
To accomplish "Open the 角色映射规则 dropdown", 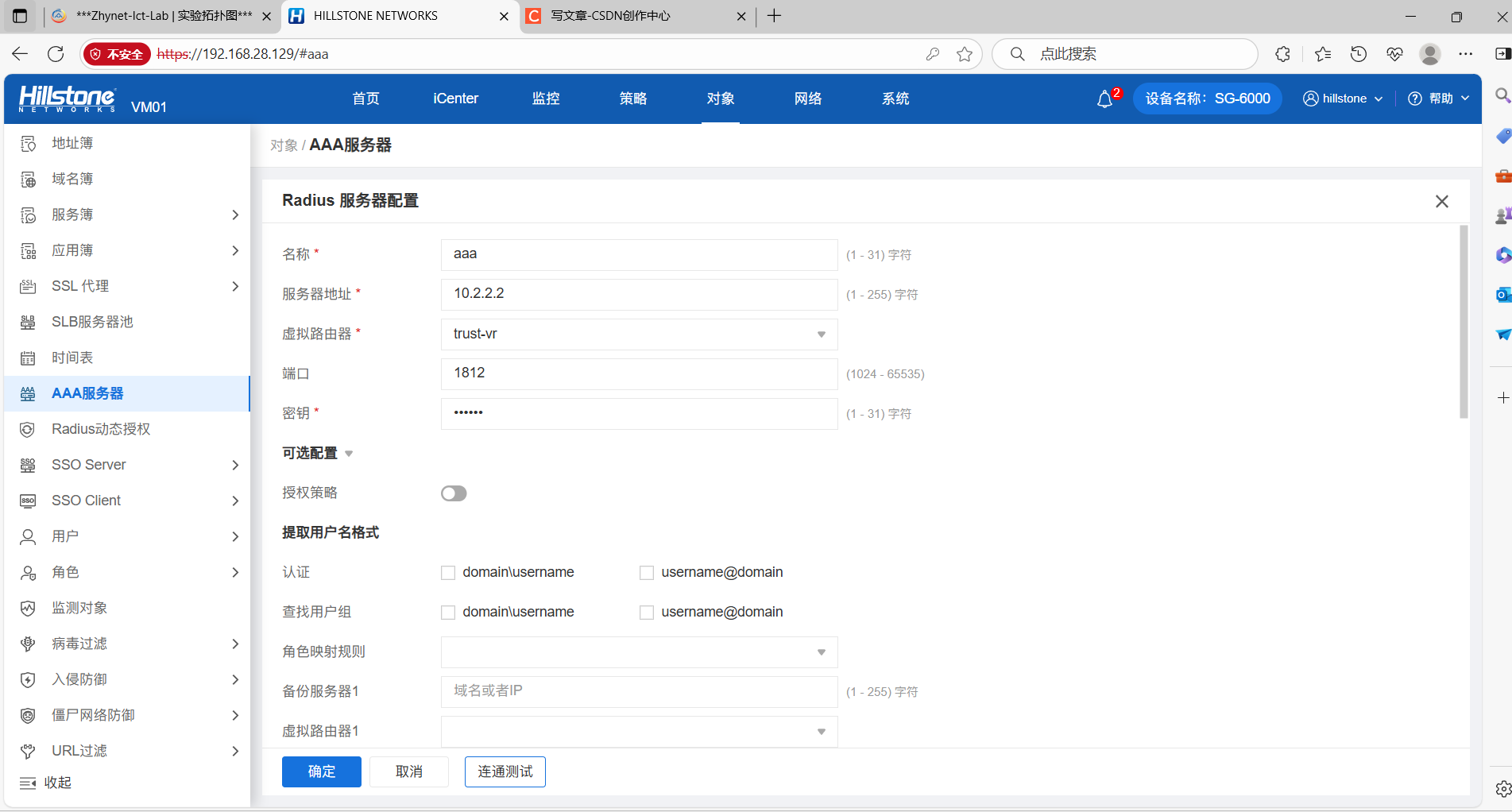I will coord(640,652).
